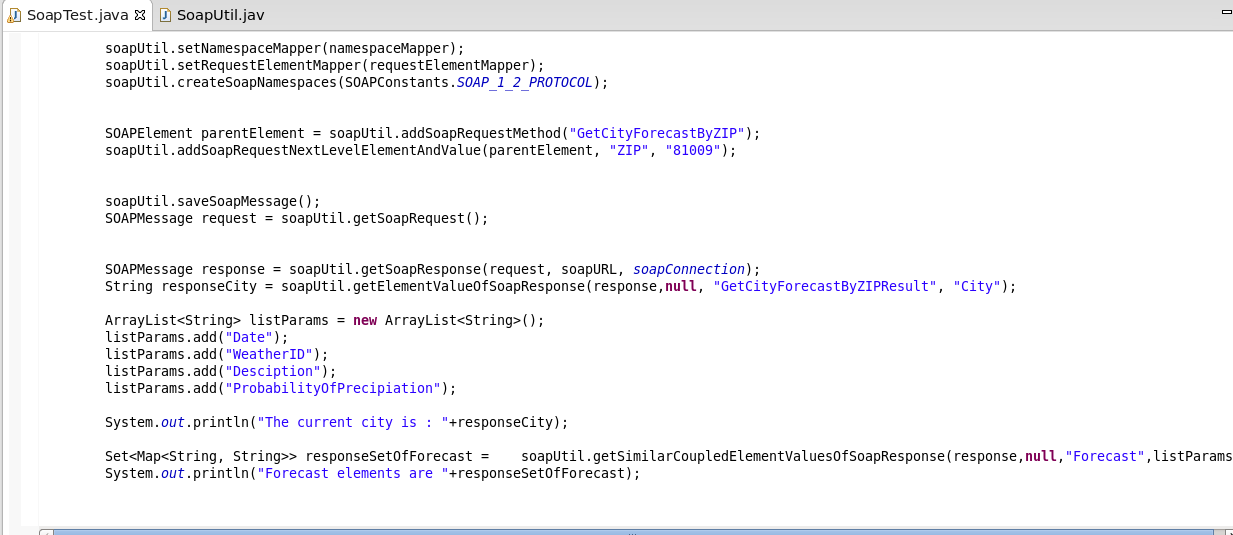Open the SoapUtil.java editor tab
This screenshot has width=1233, height=535.
click(210, 15)
